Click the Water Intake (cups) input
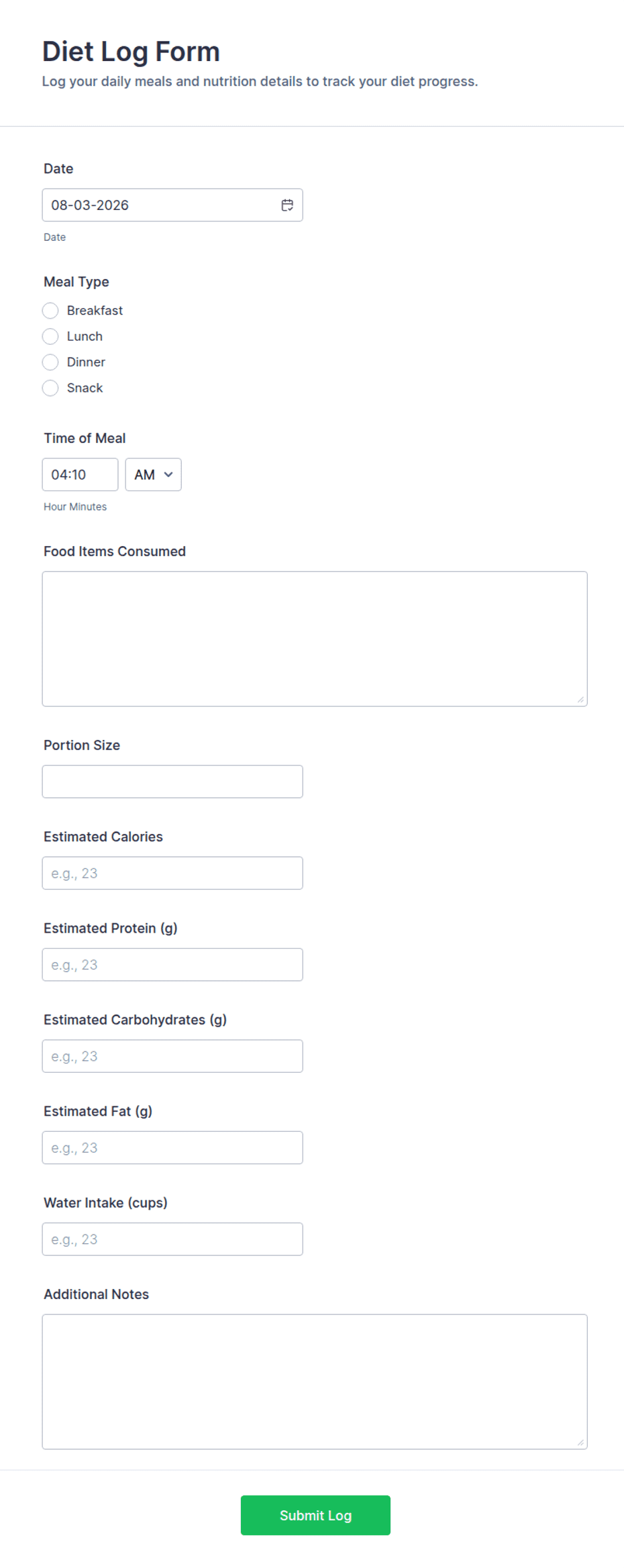The height and width of the screenshot is (1568, 624). click(172, 1239)
